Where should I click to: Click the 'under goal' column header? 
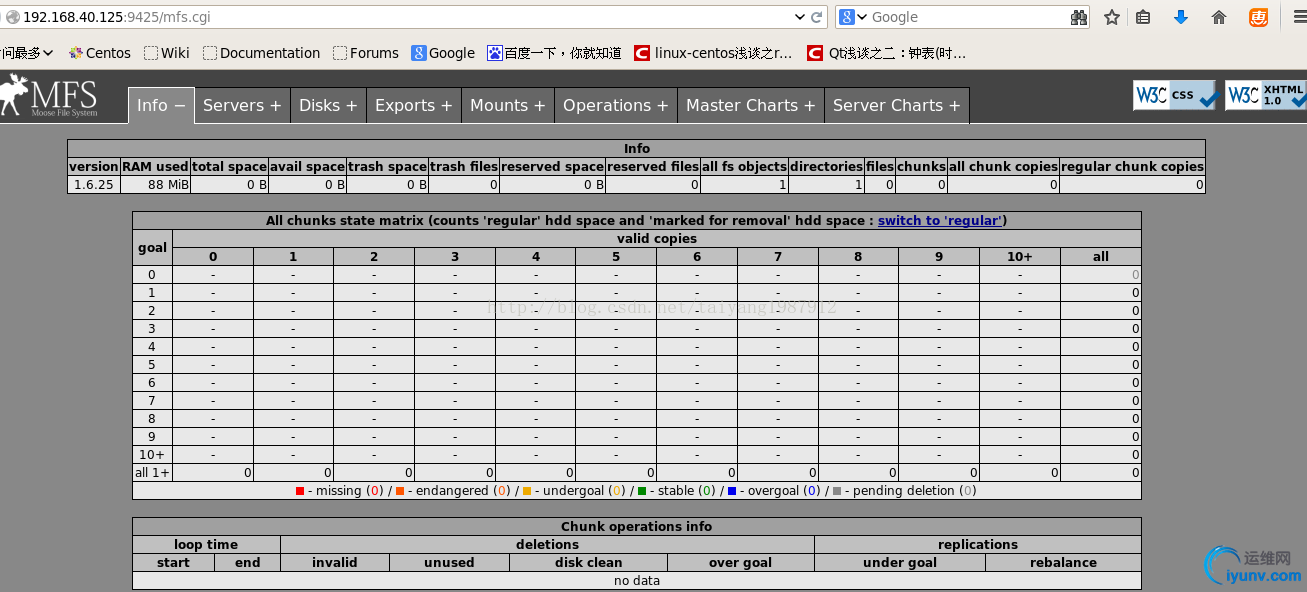(900, 563)
